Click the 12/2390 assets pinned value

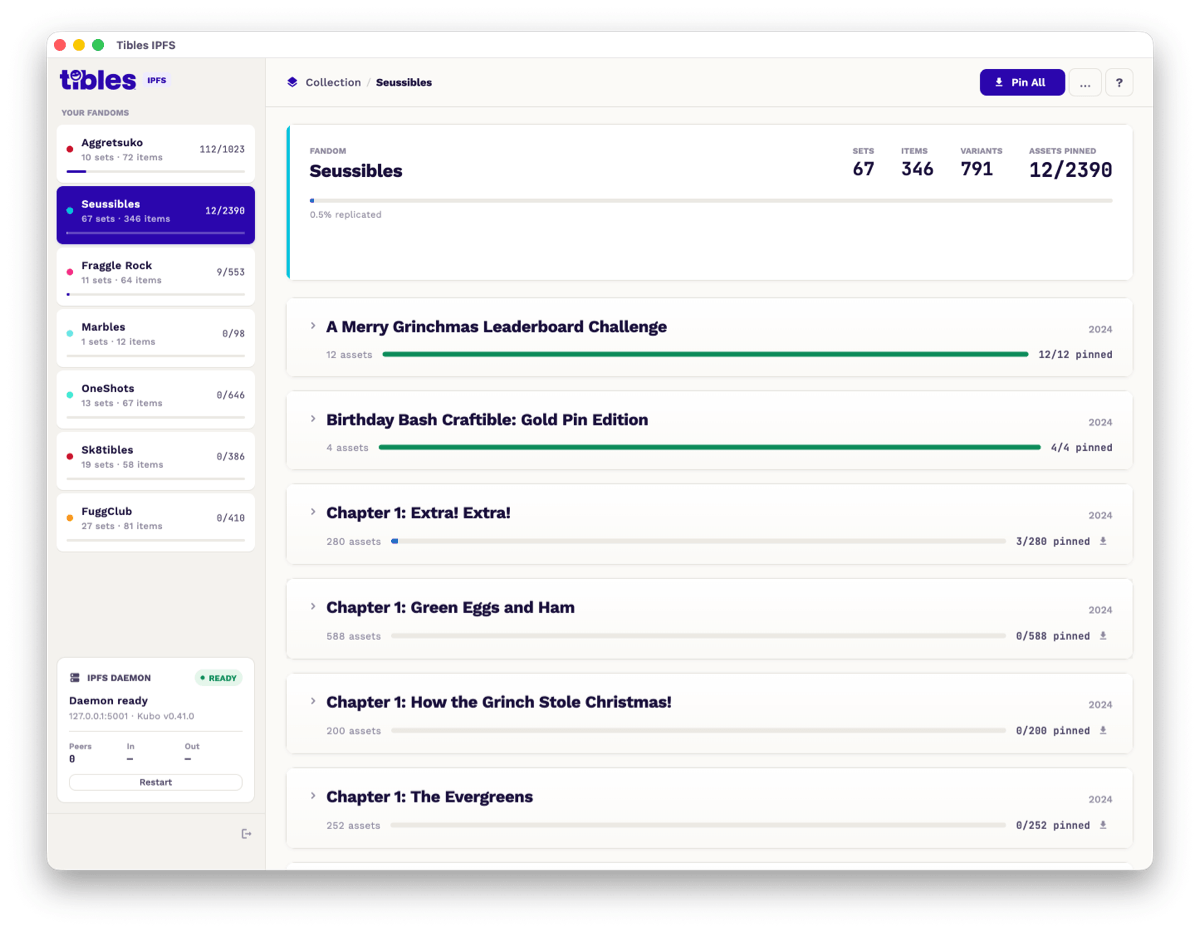[x=1071, y=170]
